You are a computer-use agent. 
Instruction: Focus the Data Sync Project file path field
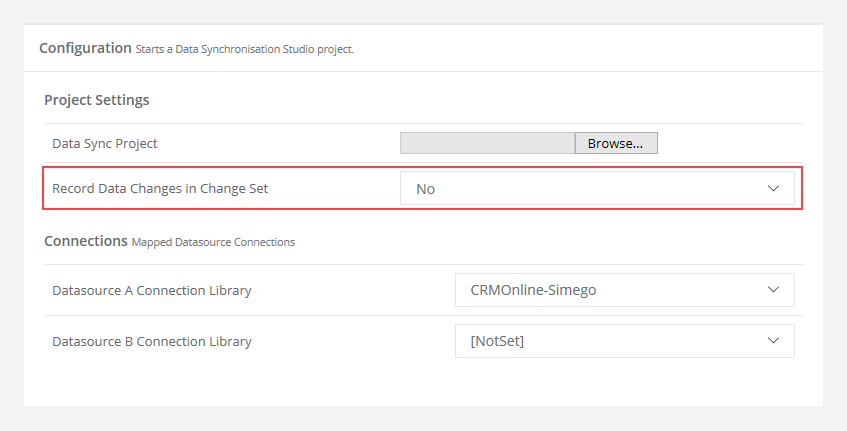click(x=487, y=143)
